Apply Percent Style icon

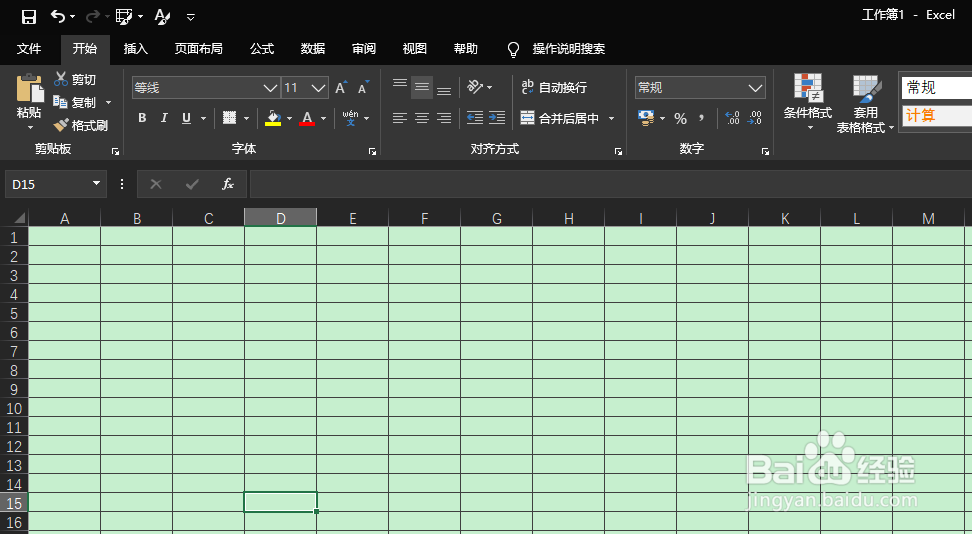[x=681, y=118]
